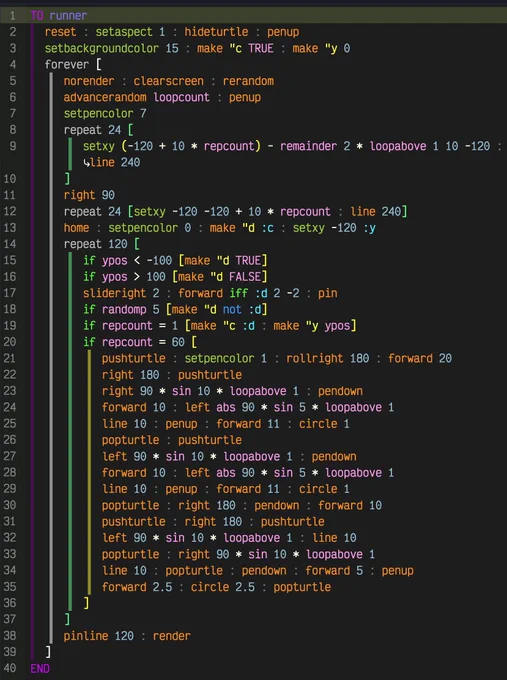Click the 'render' command on line 38

pos(172,636)
